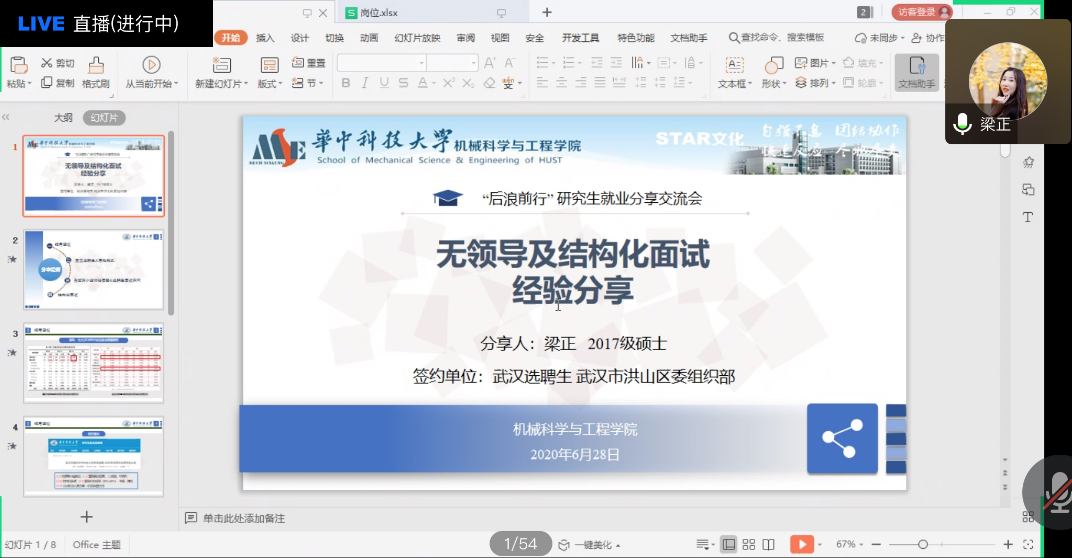Screen dimensions: 1072x558
Task: Click 一键美化 in the status bar
Action: 594,545
